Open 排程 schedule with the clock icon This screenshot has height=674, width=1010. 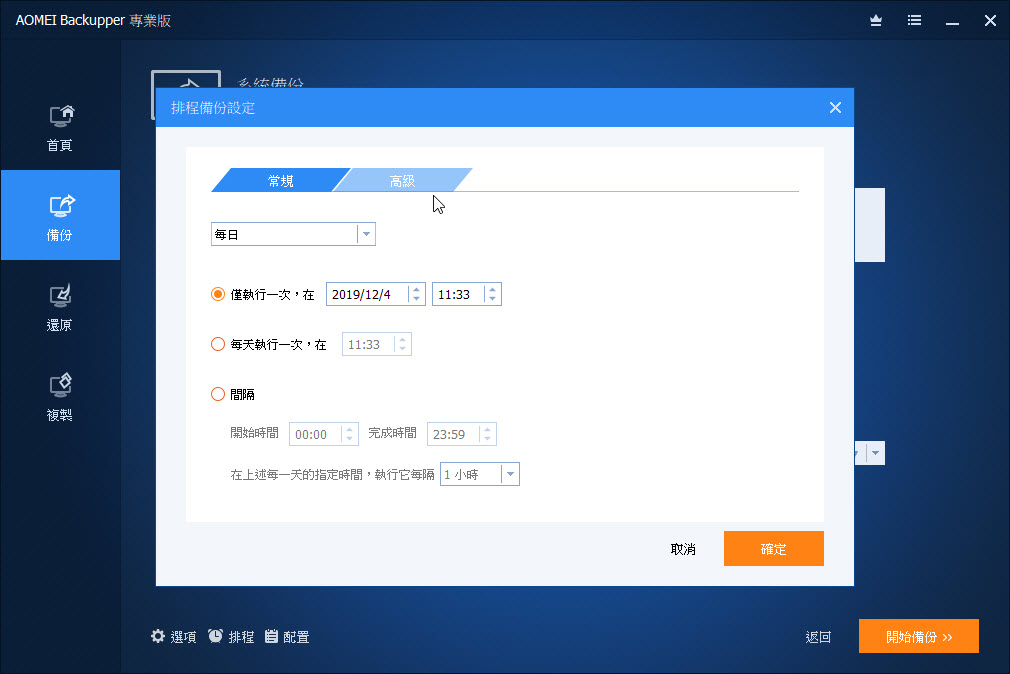pyautogui.click(x=231, y=637)
